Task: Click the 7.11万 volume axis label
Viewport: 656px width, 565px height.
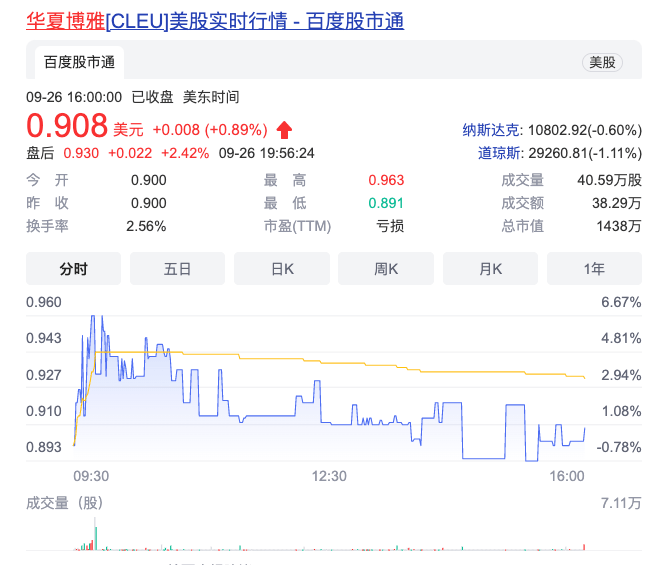Action: [621, 503]
